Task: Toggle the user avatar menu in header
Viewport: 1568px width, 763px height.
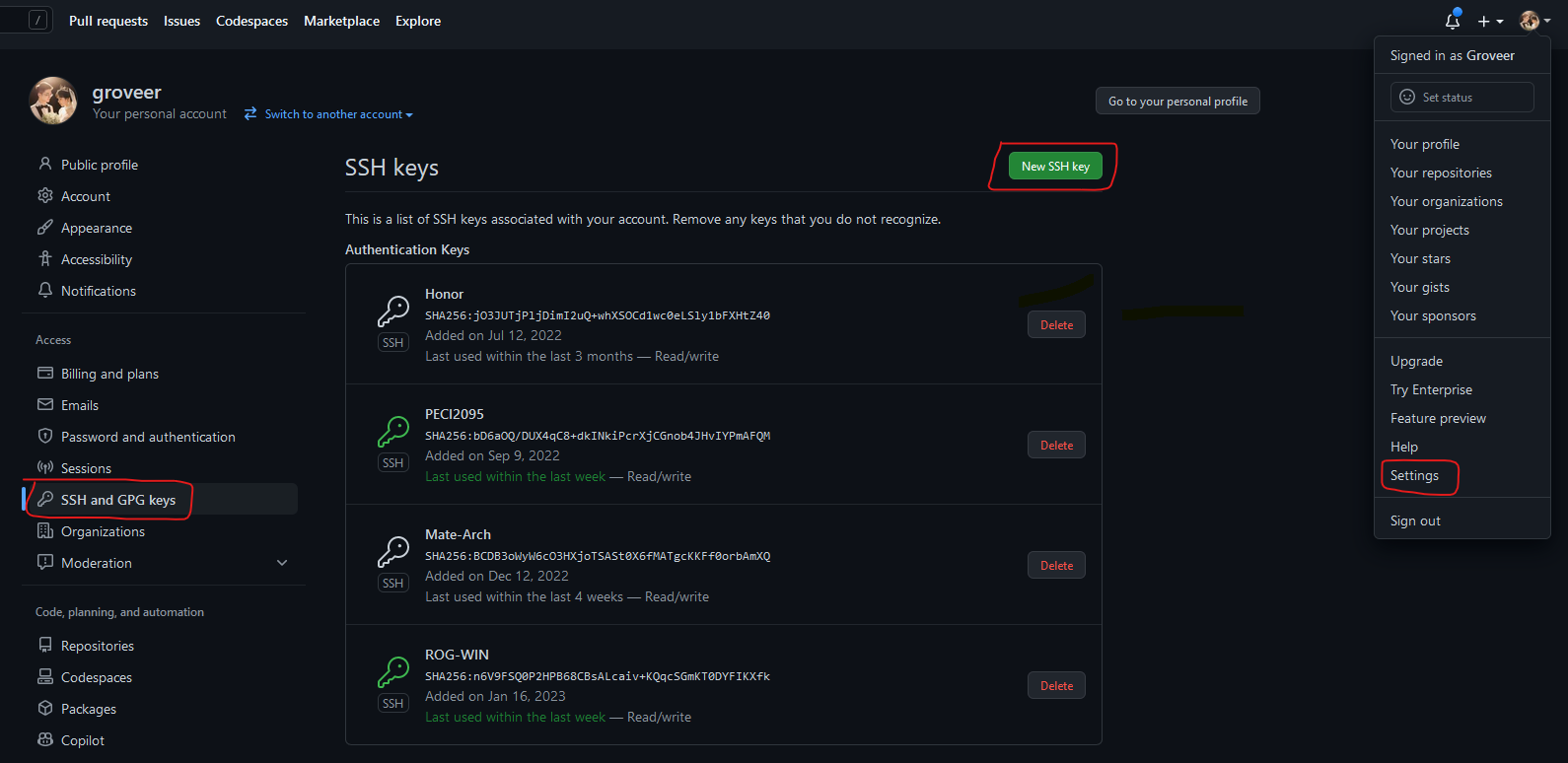Action: (x=1534, y=21)
